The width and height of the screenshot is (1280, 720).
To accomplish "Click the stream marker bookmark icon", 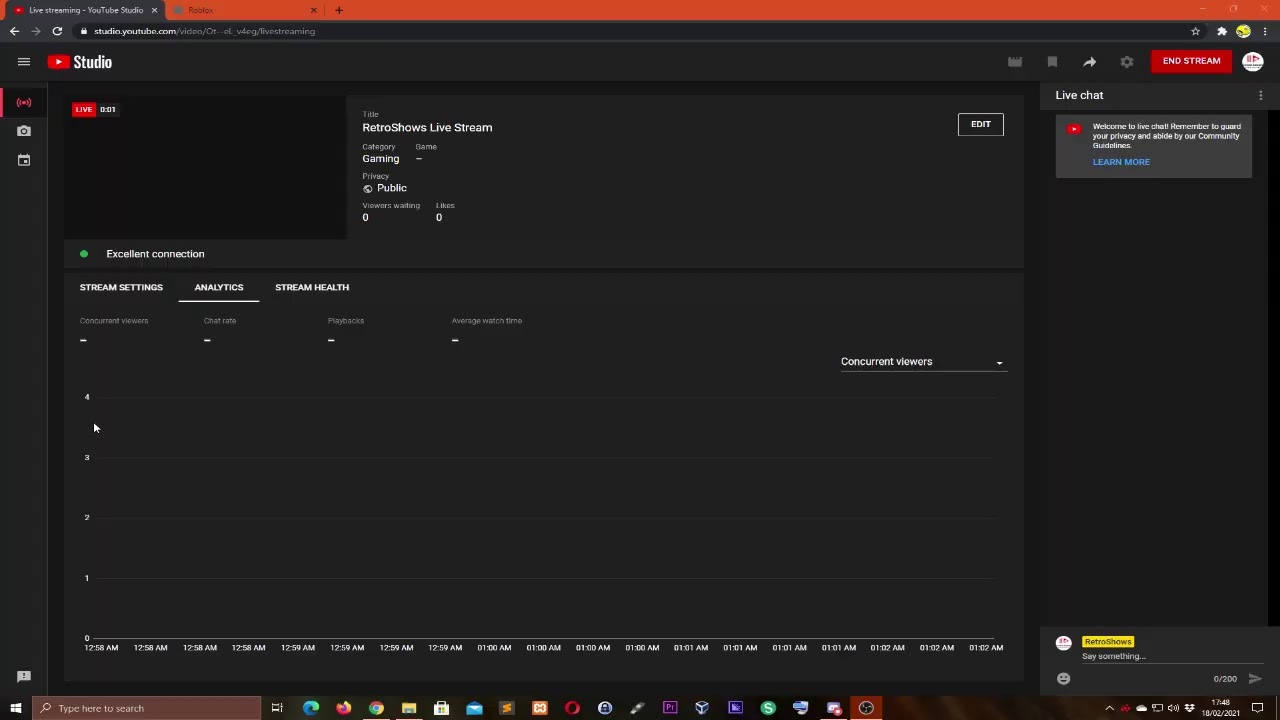I will pos(1052,62).
